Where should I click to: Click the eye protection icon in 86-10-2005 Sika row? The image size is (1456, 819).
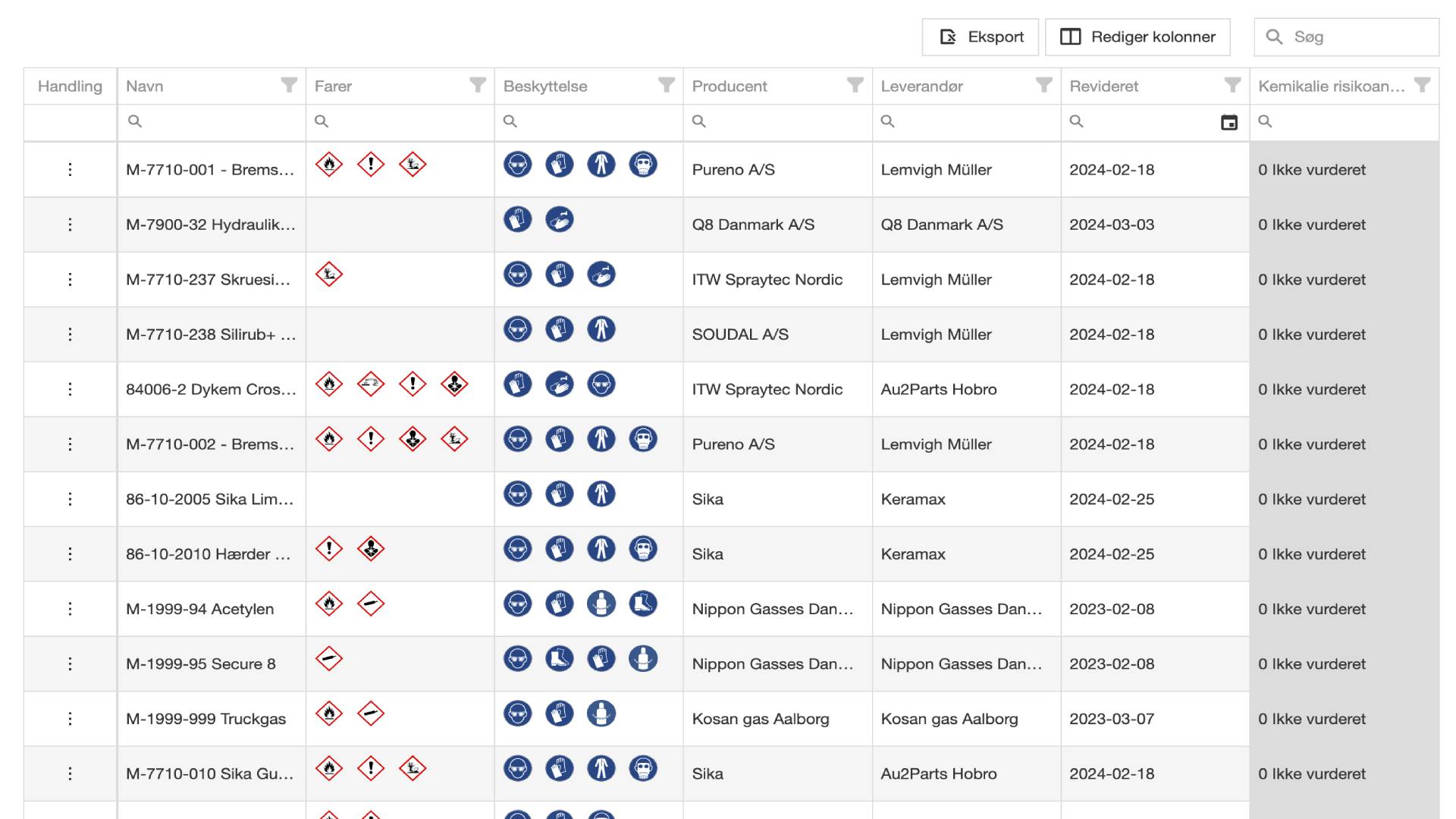518,494
